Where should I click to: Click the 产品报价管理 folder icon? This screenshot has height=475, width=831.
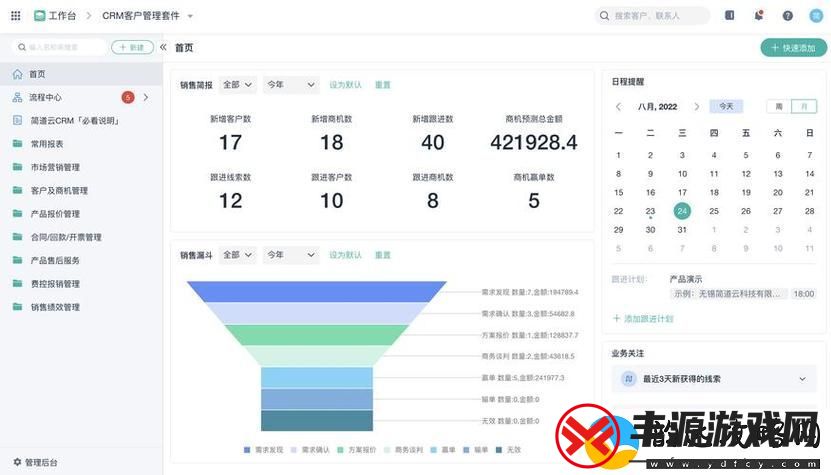pyautogui.click(x=17, y=214)
